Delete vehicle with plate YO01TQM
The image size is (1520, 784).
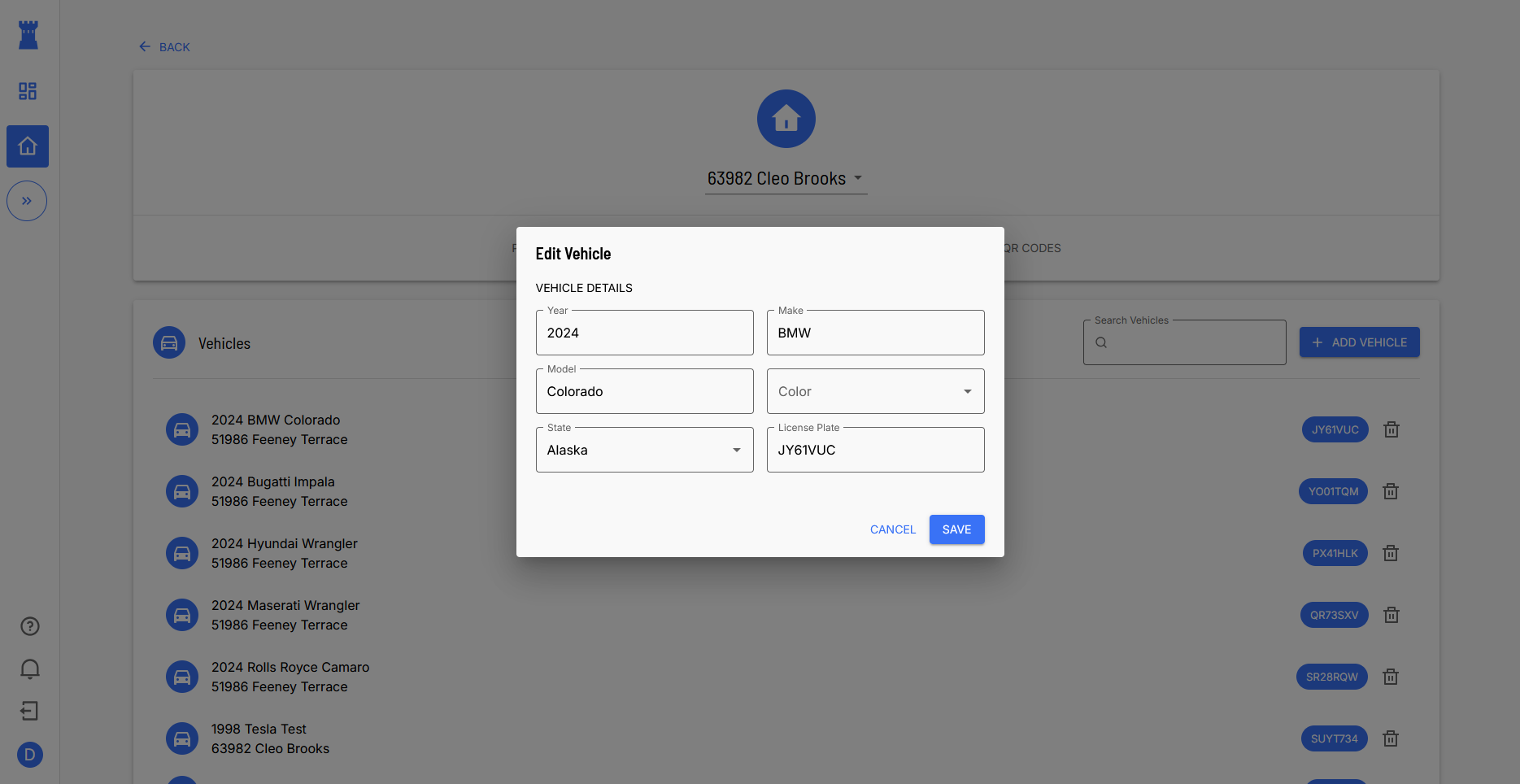[x=1391, y=491]
